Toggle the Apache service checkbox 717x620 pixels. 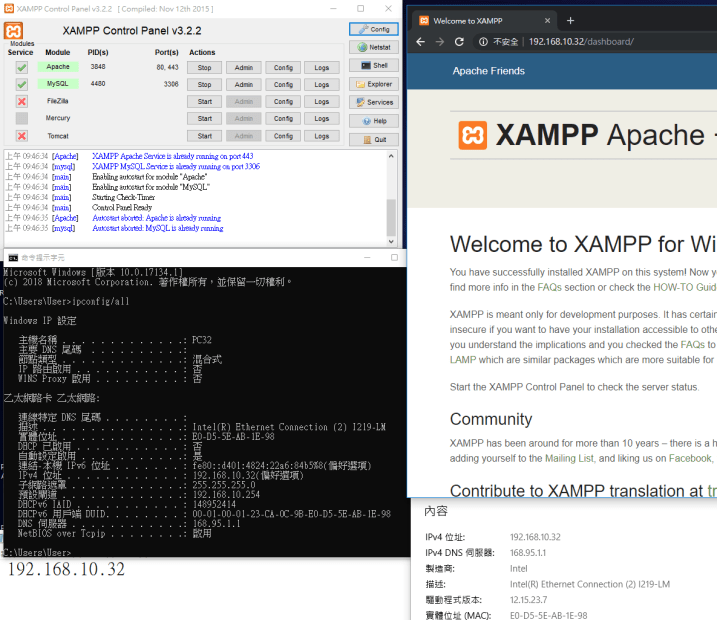pyautogui.click(x=22, y=68)
